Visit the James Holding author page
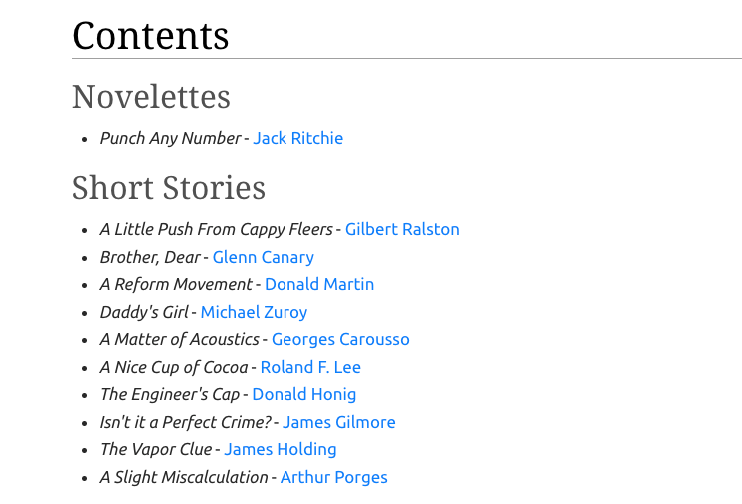This screenshot has height=504, width=742. pyautogui.click(x=280, y=449)
